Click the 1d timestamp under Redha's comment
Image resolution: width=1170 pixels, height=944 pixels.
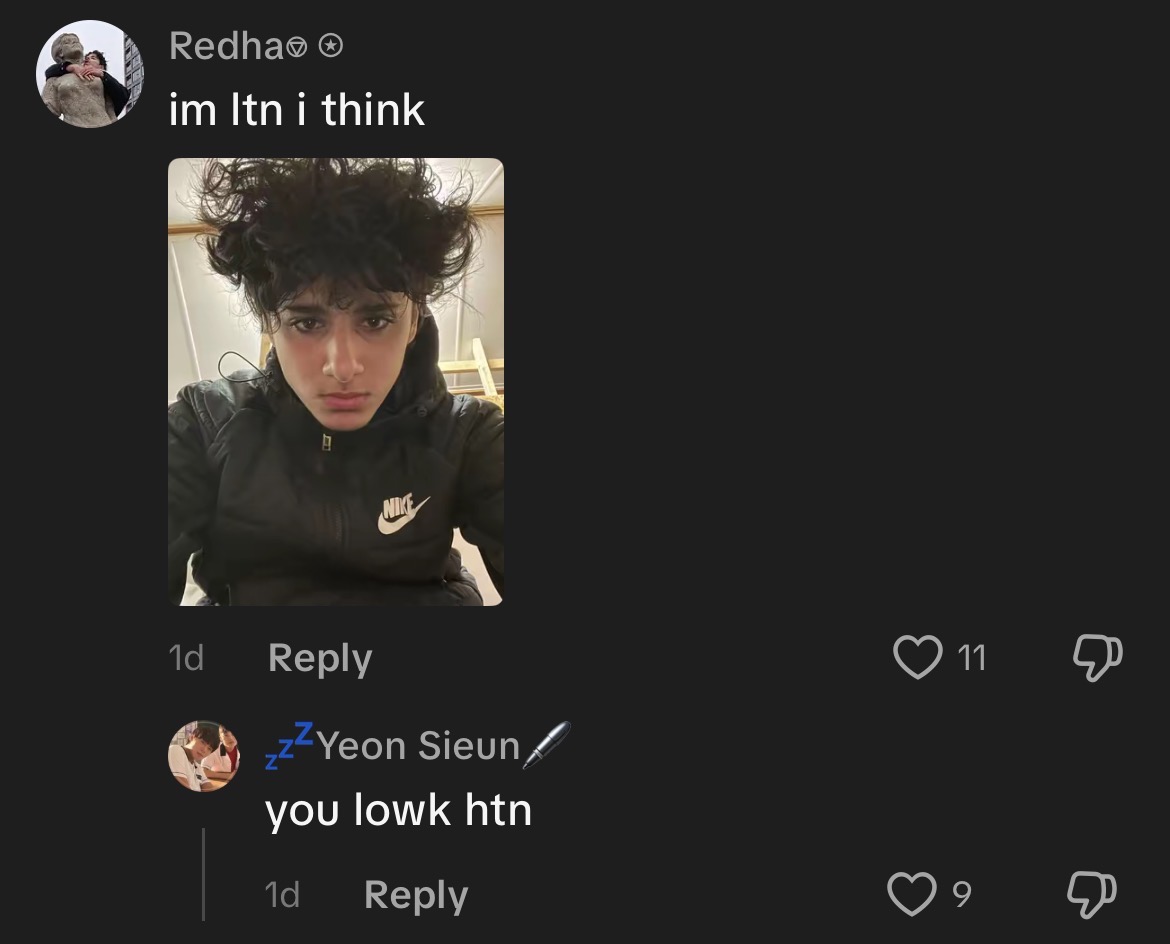click(x=186, y=658)
